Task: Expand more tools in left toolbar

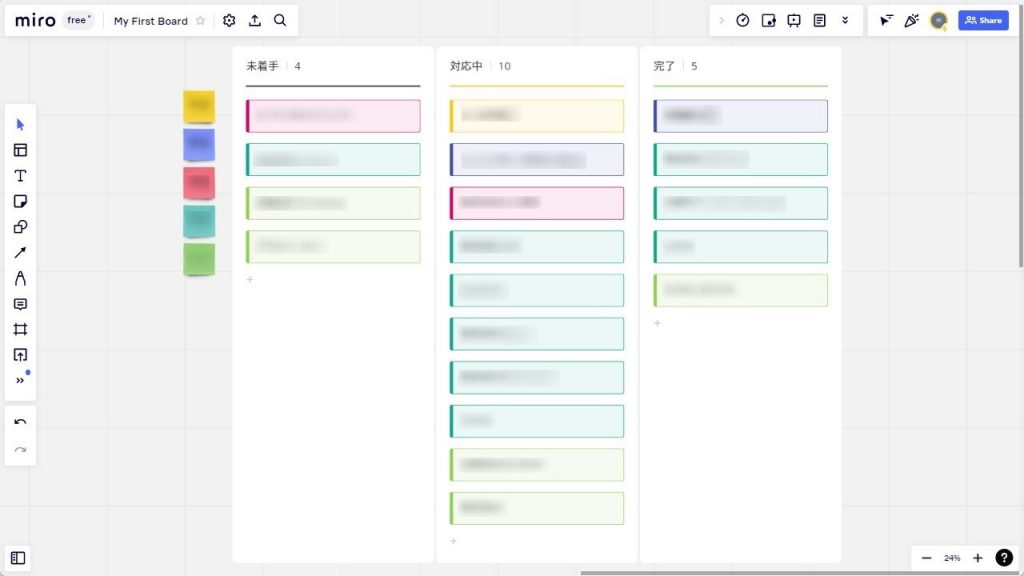Action: (20, 380)
